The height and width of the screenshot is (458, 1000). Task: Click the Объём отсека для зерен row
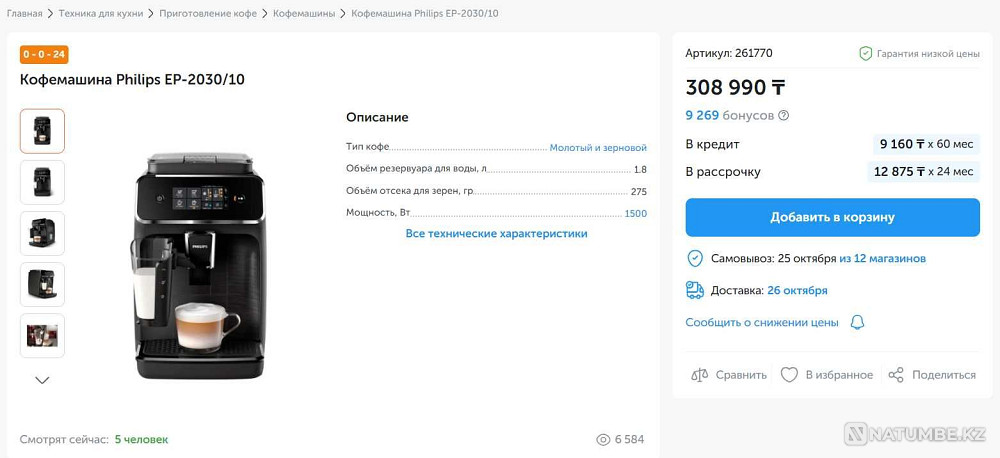(496, 191)
